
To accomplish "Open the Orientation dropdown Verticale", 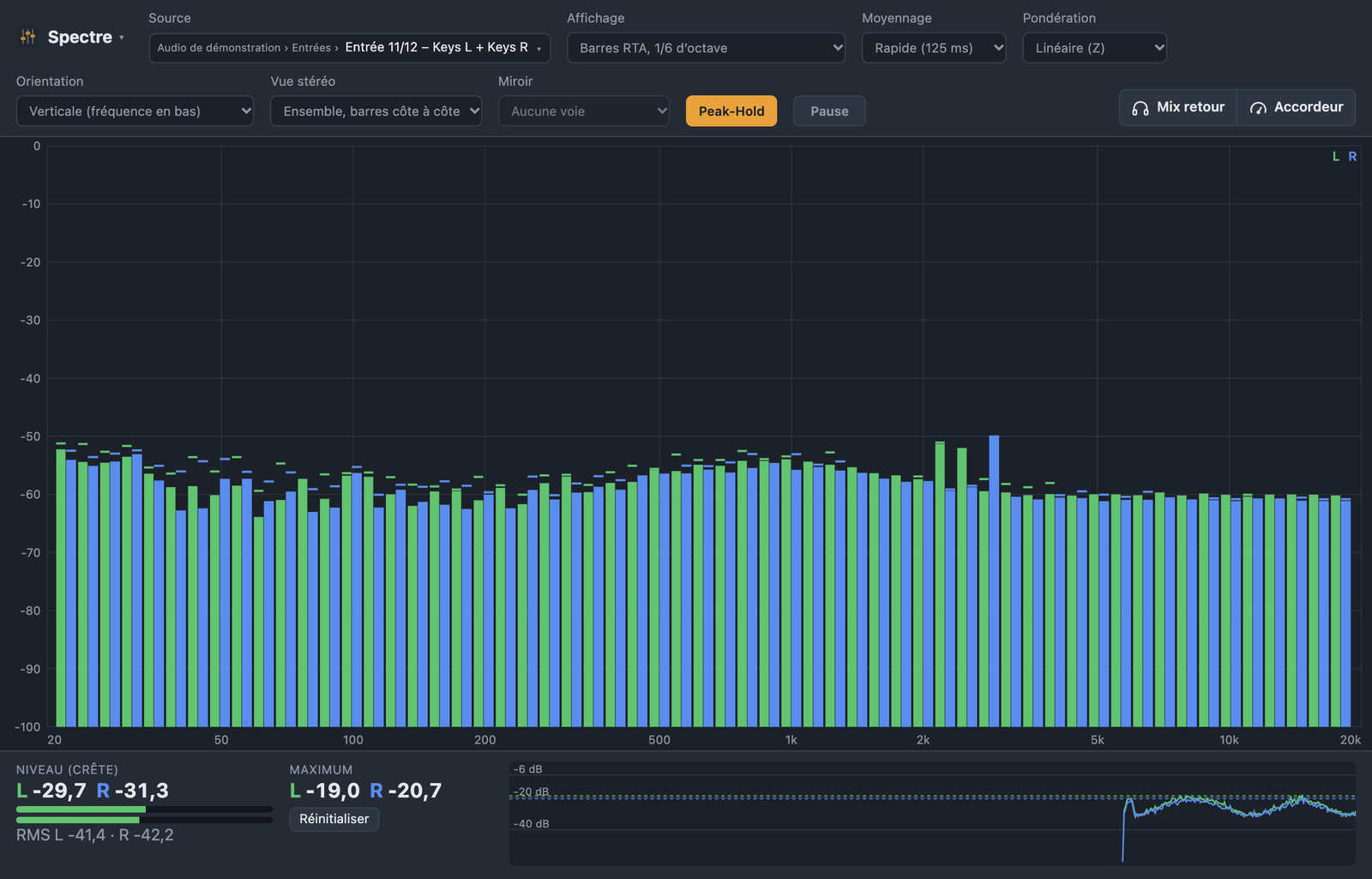I will (x=135, y=111).
